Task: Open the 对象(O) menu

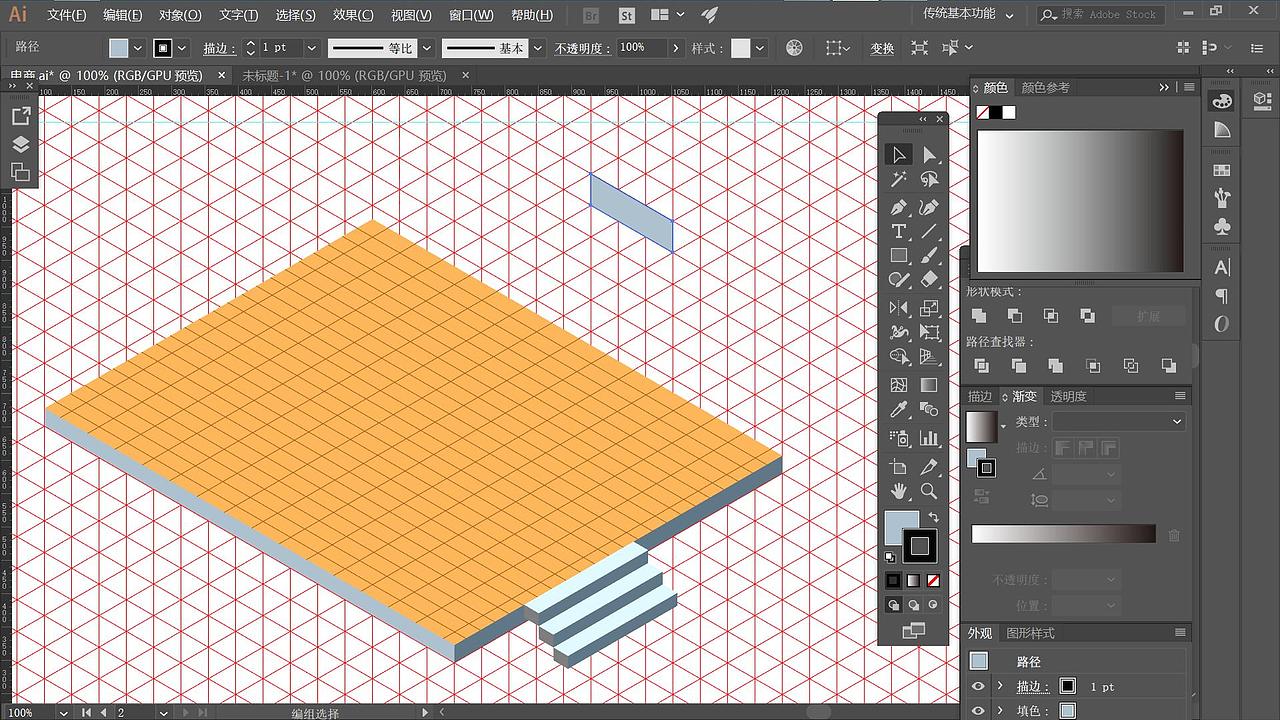Action: point(180,15)
